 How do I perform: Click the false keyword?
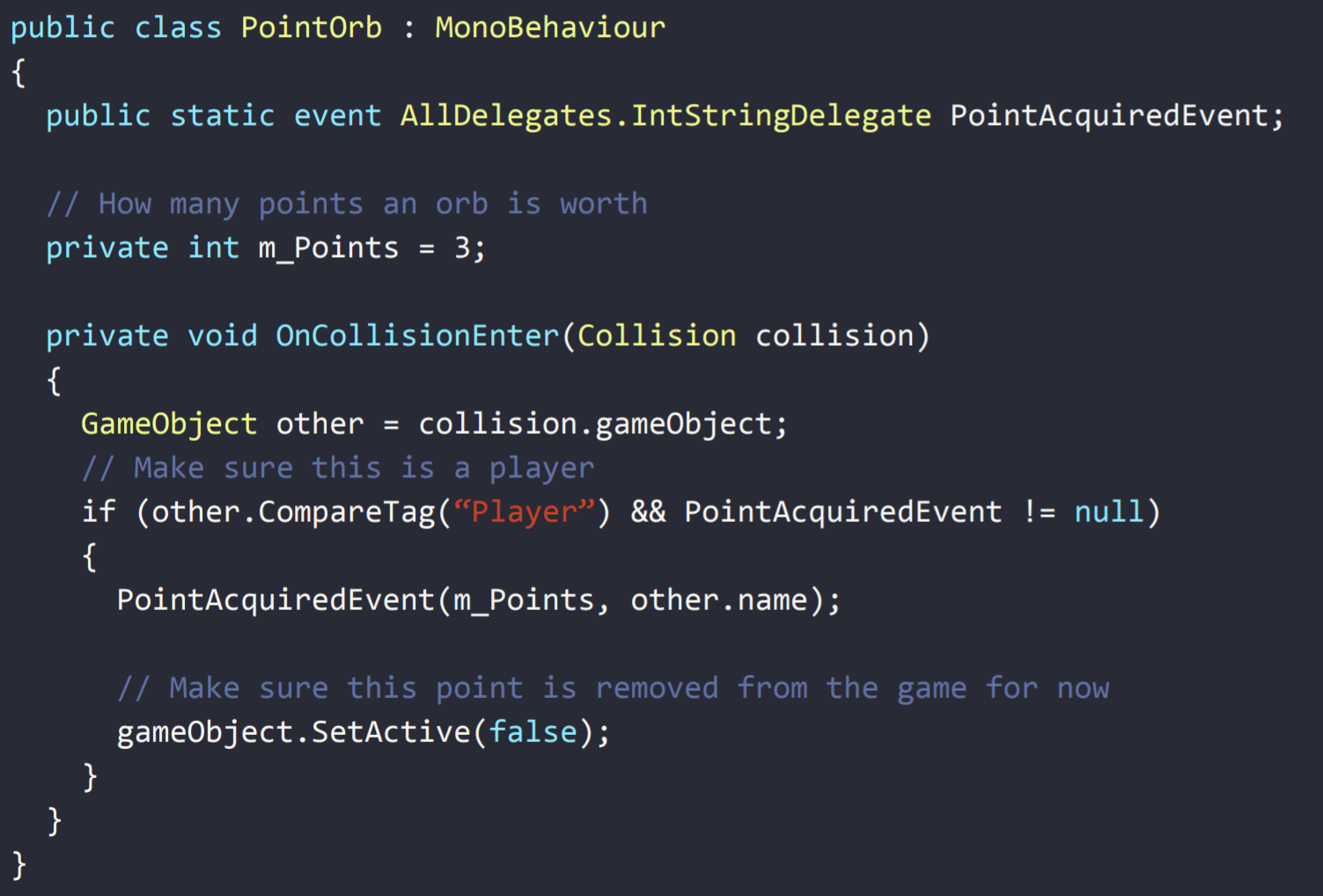click(x=533, y=732)
